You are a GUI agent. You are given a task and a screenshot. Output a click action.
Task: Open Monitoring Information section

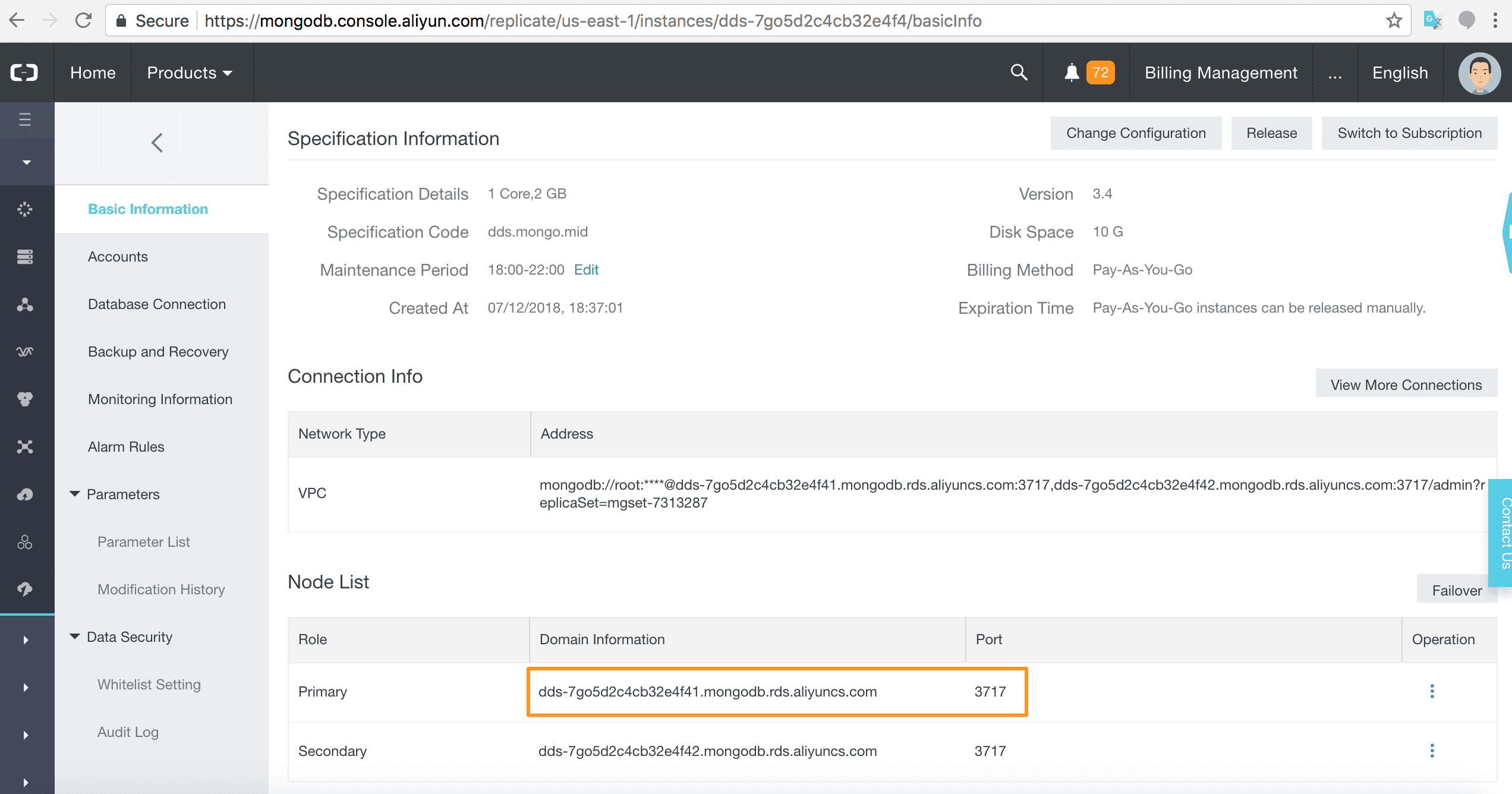click(x=160, y=399)
